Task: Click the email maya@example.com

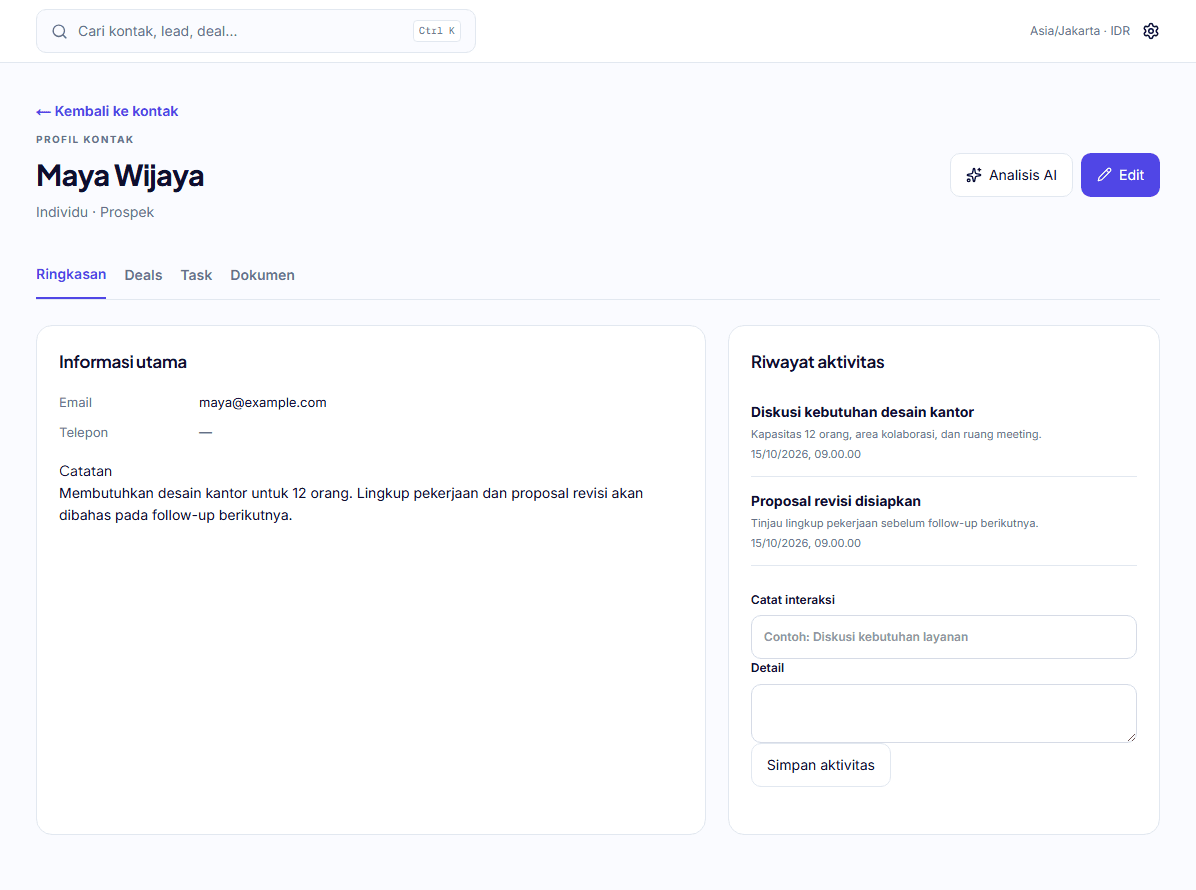Action: pyautogui.click(x=262, y=403)
